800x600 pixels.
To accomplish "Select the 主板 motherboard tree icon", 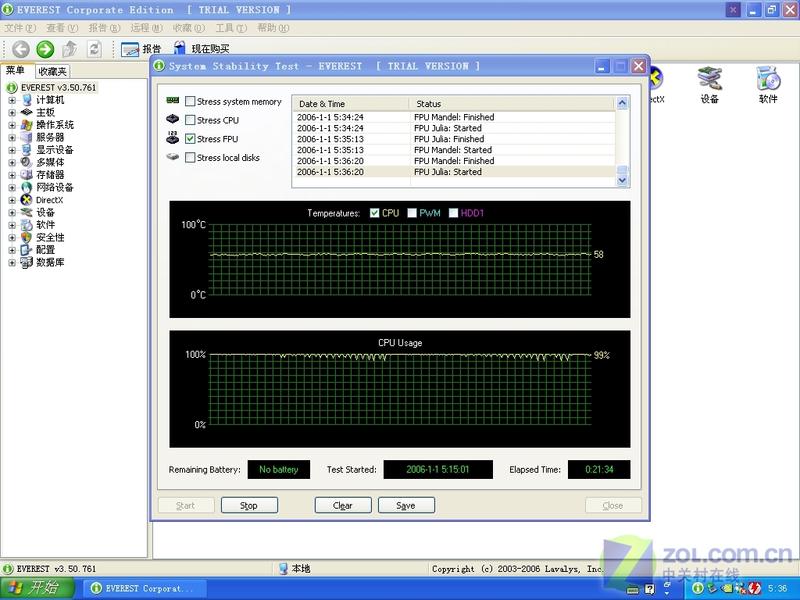I will 27,112.
